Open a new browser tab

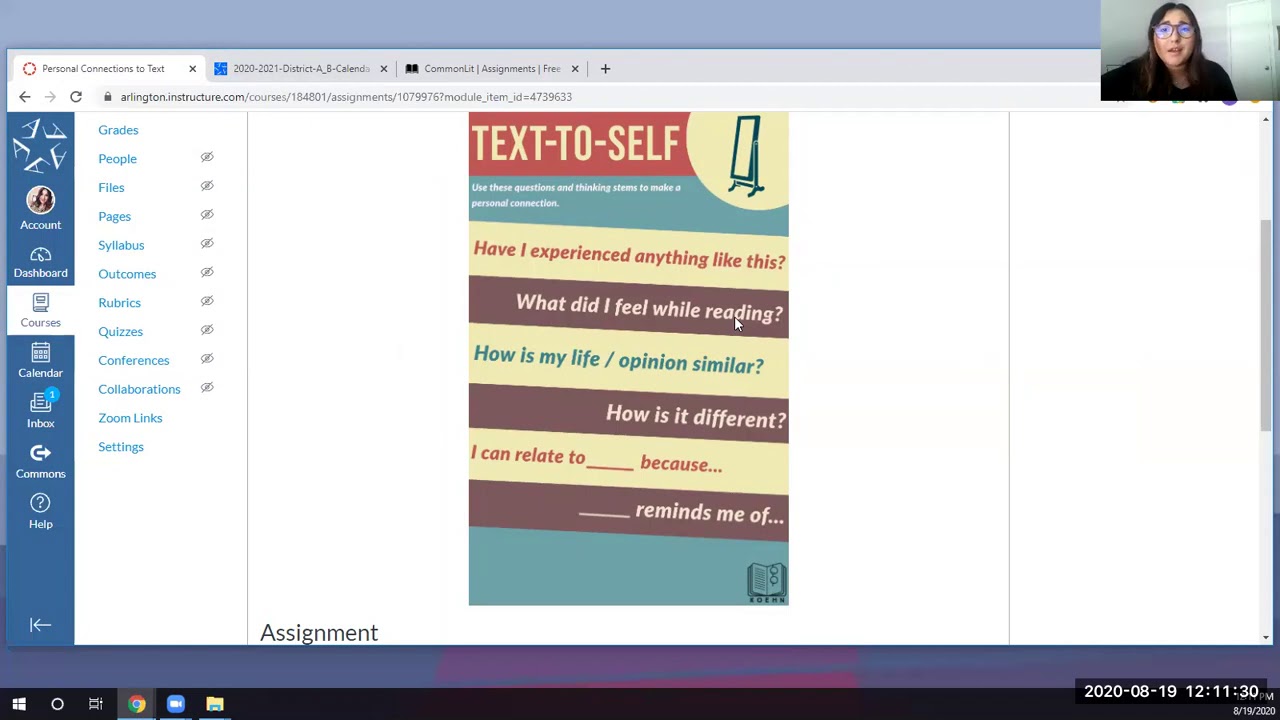coord(605,69)
